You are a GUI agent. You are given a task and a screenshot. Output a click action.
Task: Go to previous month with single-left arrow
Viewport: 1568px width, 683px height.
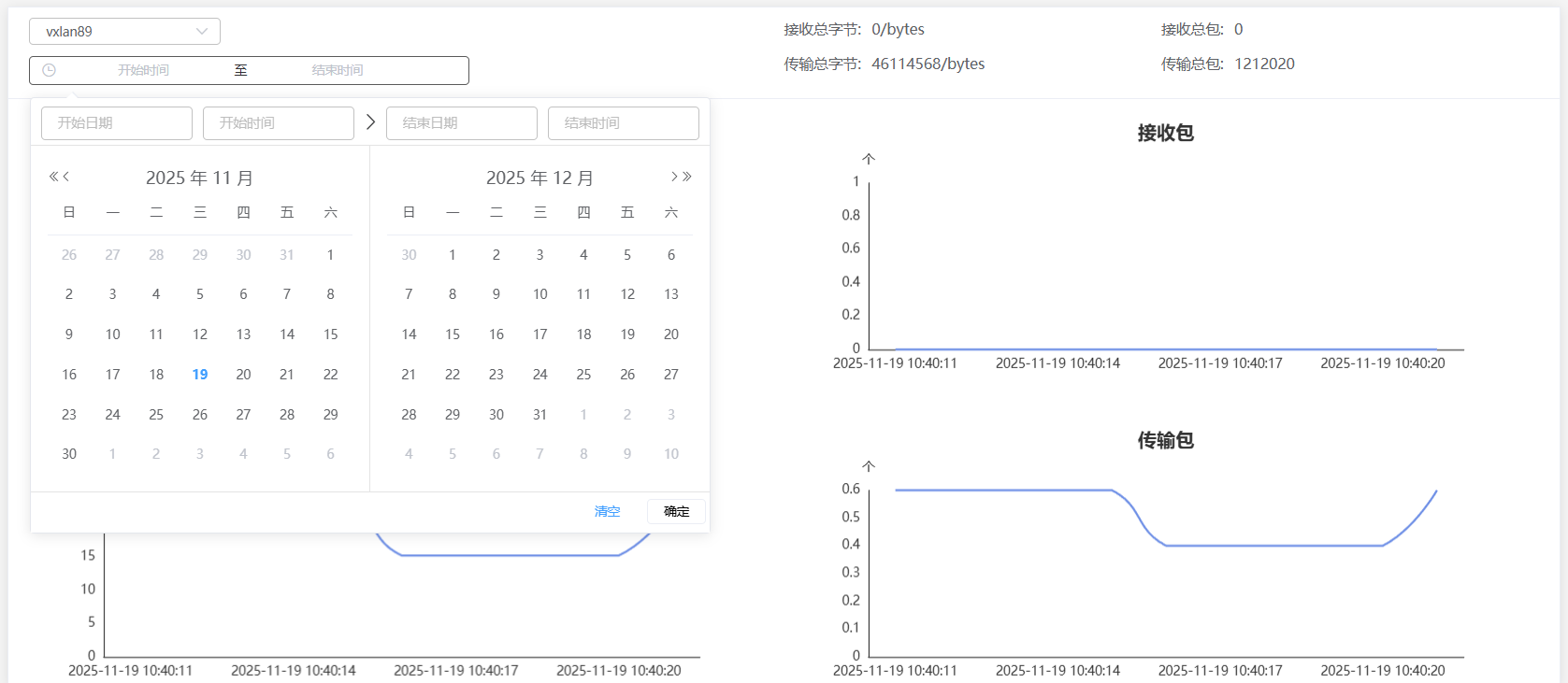(66, 177)
